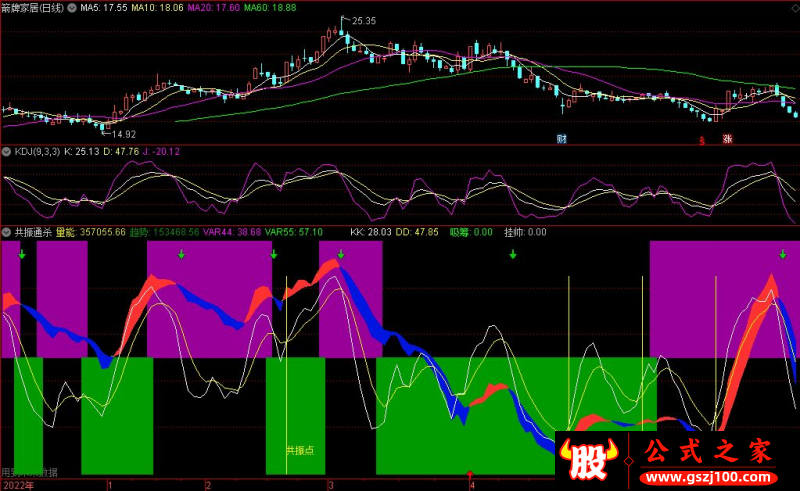Select the 帝牌家居(日线) chart title
The image size is (800, 491).
[33, 8]
